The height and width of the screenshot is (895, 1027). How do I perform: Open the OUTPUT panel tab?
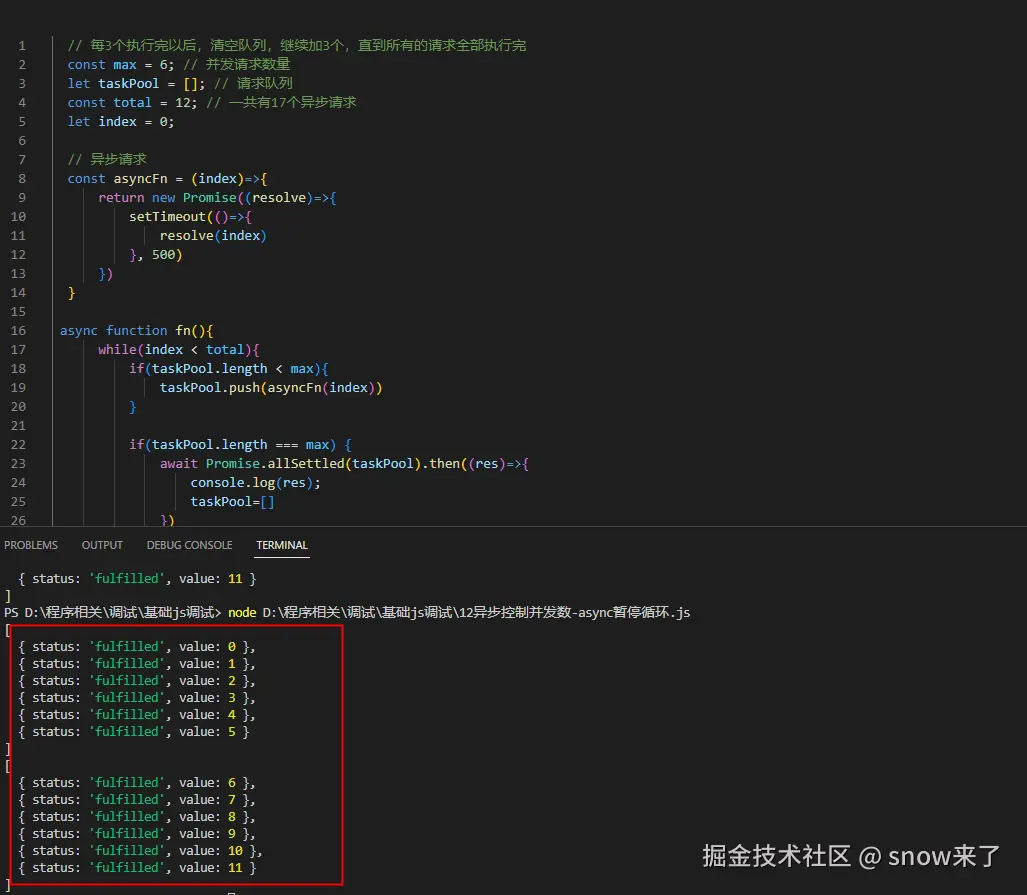(x=102, y=545)
